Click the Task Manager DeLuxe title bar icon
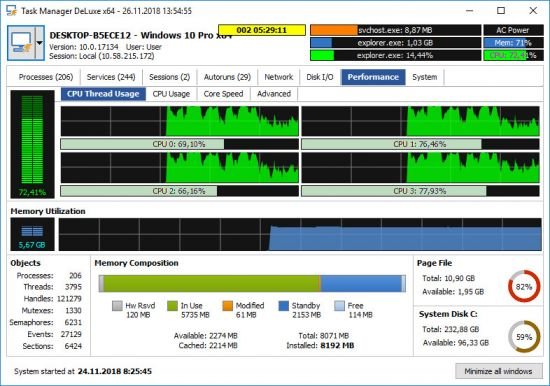 [x=11, y=11]
